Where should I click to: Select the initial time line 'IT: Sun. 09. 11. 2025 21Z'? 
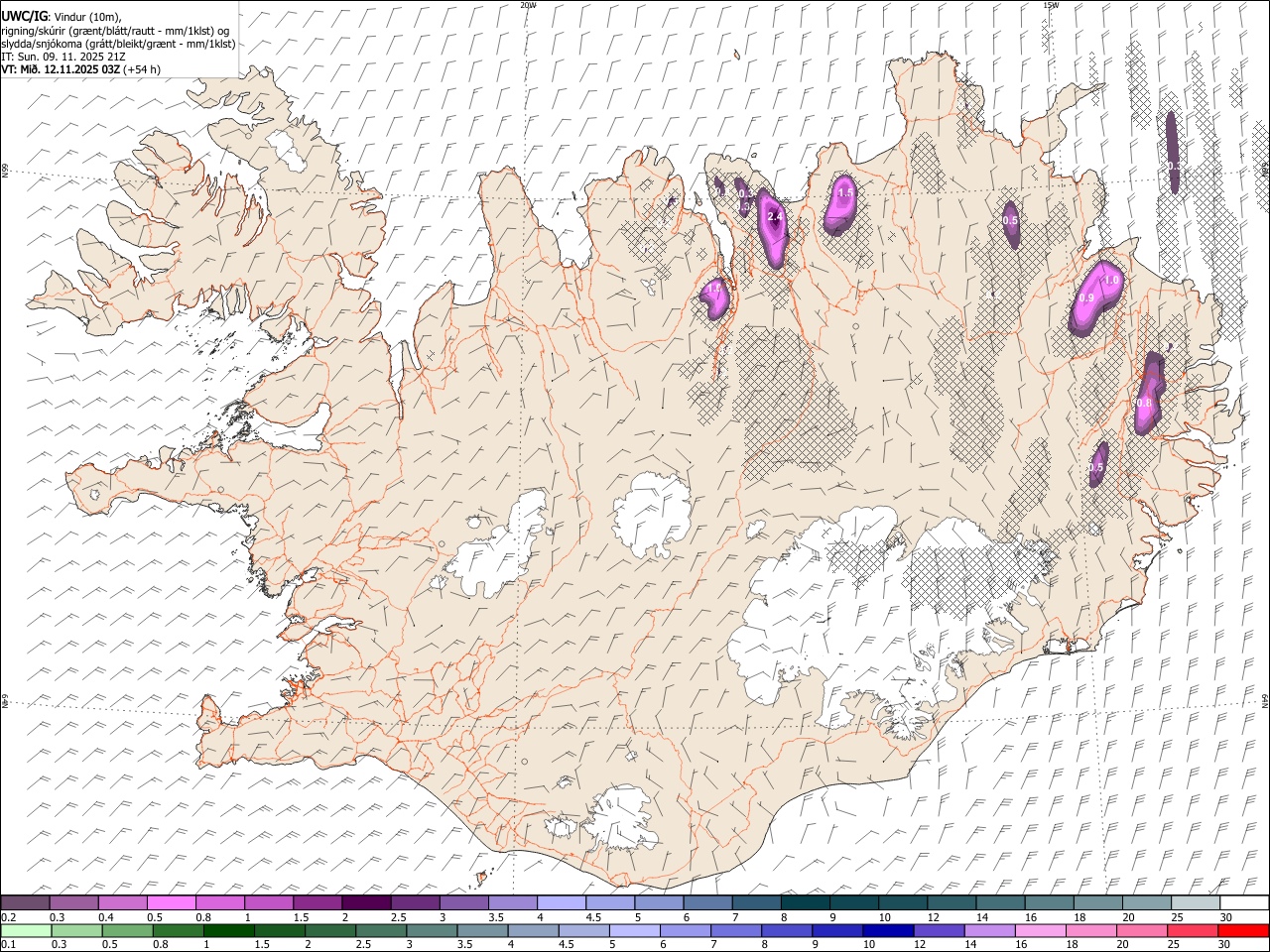click(63, 57)
